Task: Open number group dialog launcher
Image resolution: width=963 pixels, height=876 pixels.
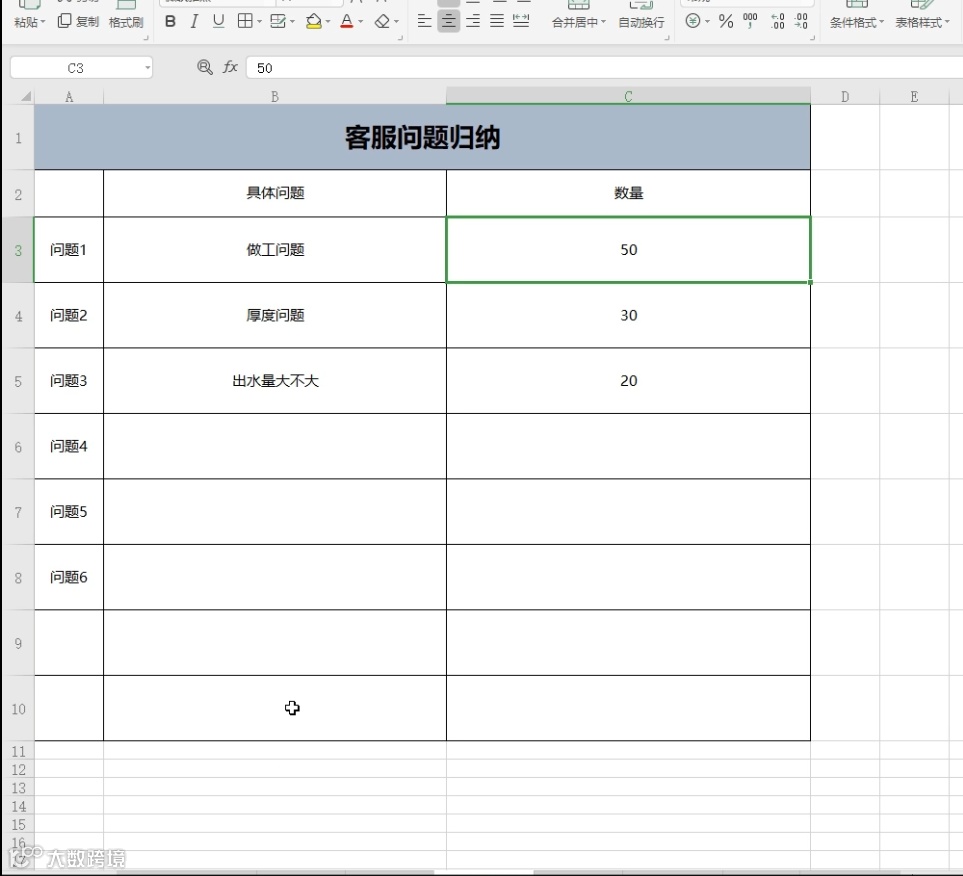Action: (x=812, y=38)
